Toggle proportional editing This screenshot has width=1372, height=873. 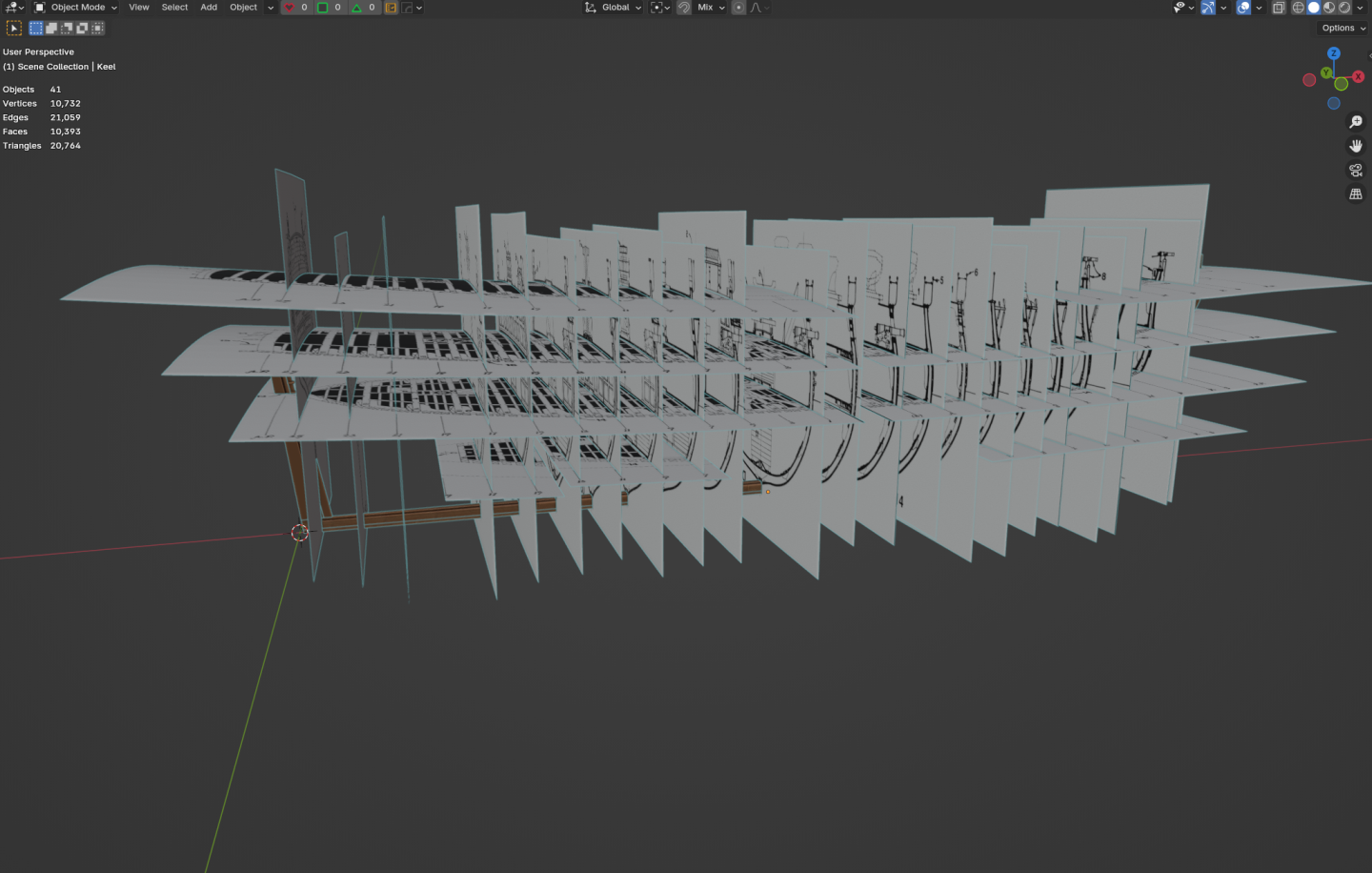point(738,7)
